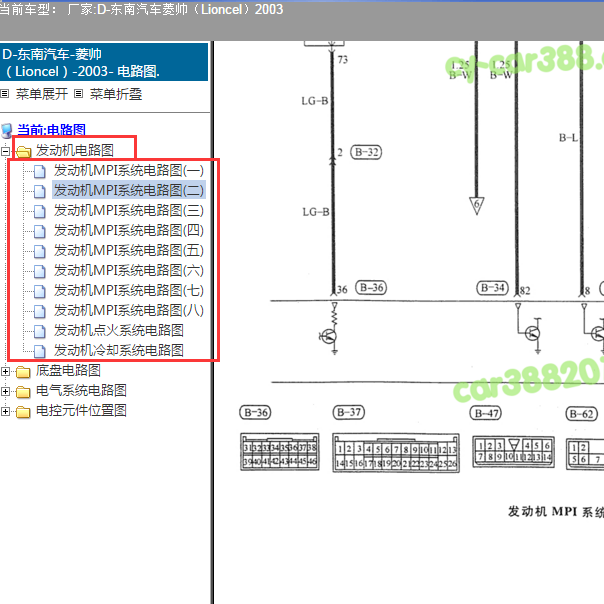The image size is (604, 604).
Task: Open 发动机MPI系统电路图(八)
Action: pyautogui.click(x=129, y=310)
